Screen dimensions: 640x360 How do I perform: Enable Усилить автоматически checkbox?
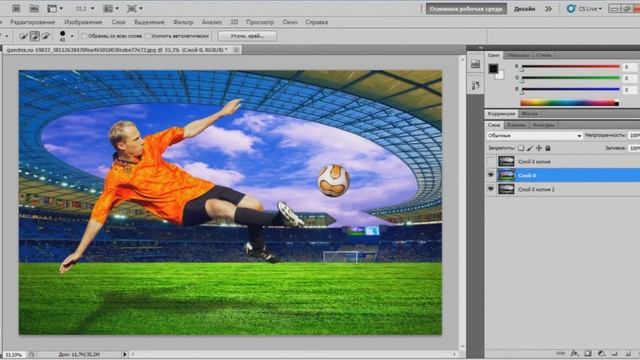[148, 36]
